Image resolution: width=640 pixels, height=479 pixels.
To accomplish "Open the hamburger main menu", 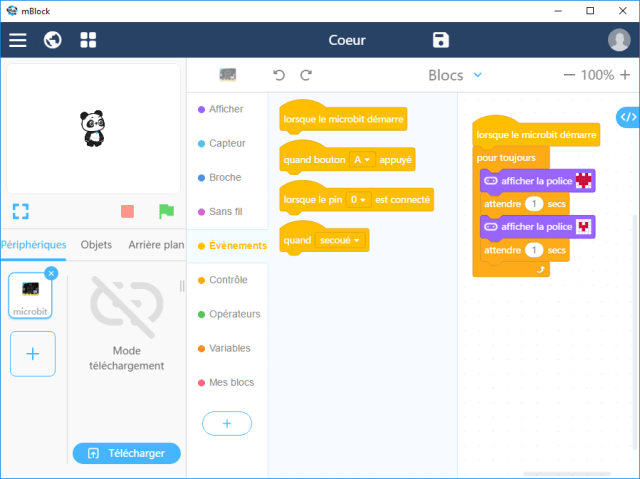I will coord(18,40).
